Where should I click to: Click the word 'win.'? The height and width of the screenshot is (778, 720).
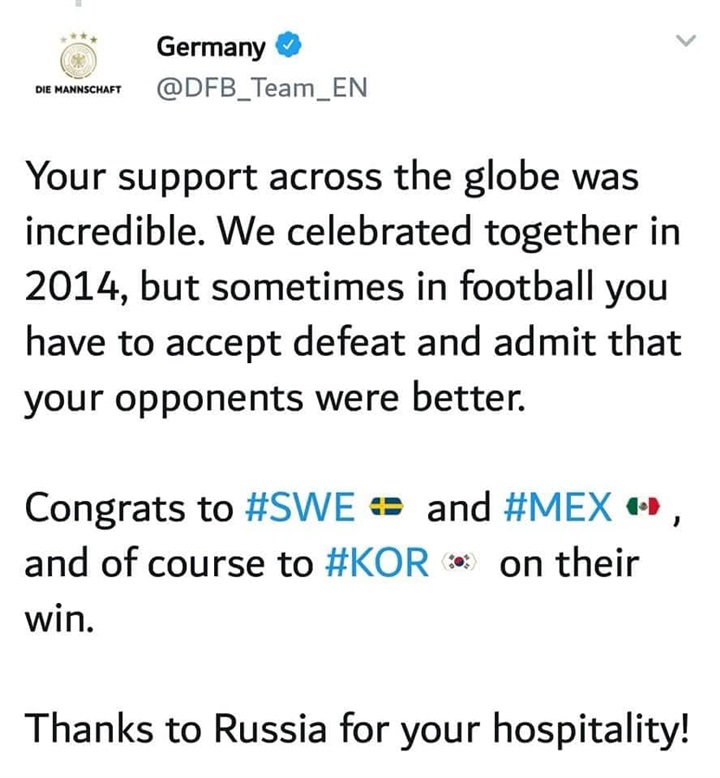coord(59,619)
